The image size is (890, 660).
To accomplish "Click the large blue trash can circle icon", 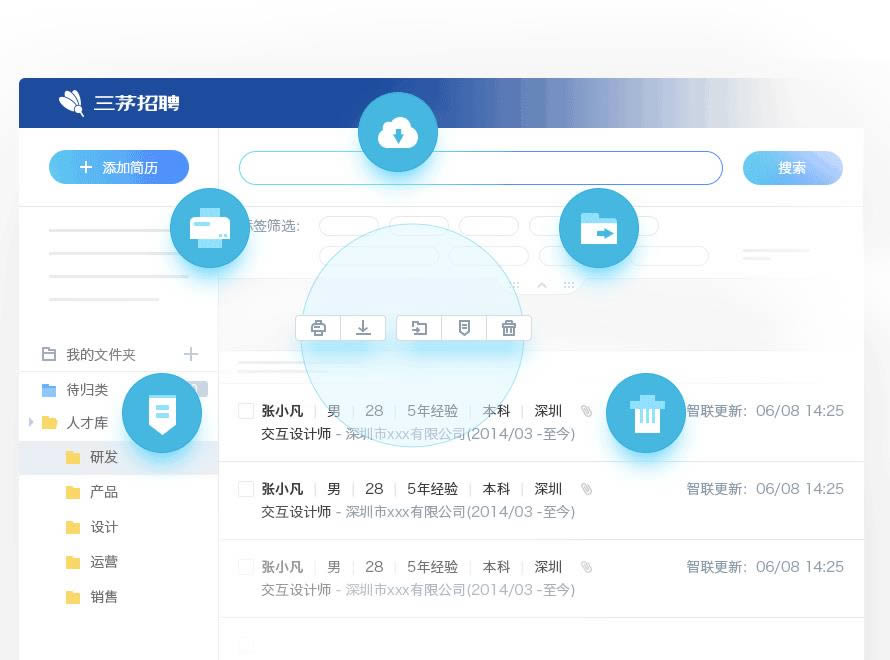I will tap(646, 412).
